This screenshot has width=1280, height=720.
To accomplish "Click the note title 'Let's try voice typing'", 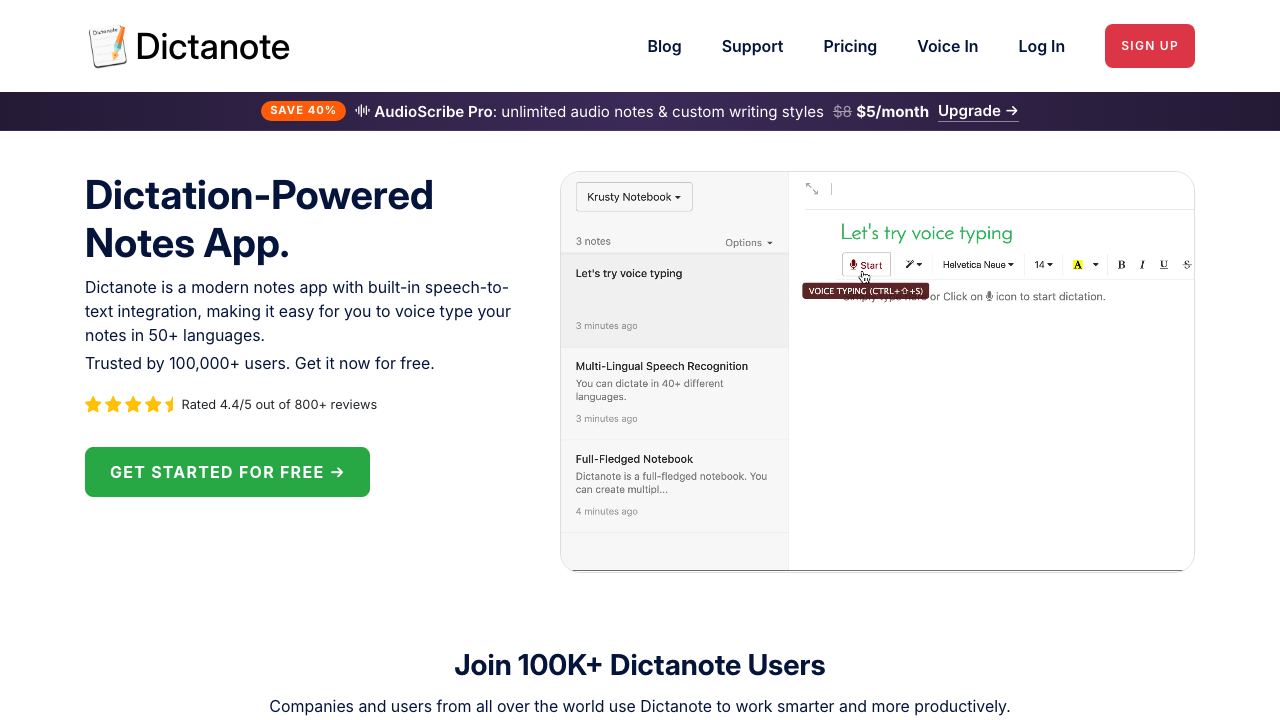I will 926,233.
